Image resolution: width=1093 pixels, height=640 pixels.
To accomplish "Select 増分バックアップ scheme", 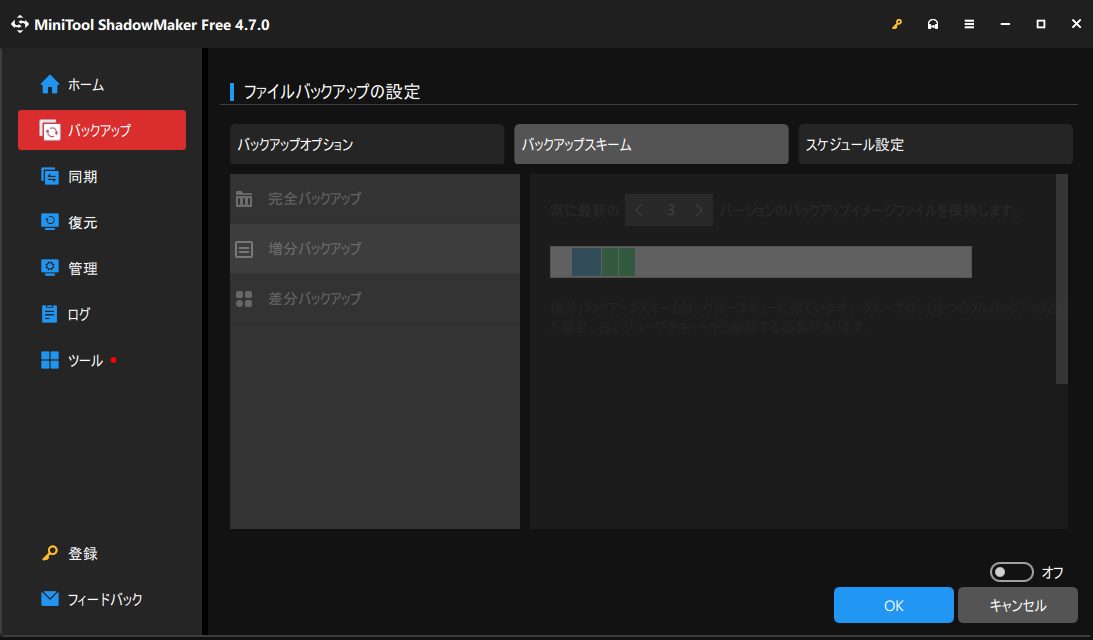I will tap(375, 249).
